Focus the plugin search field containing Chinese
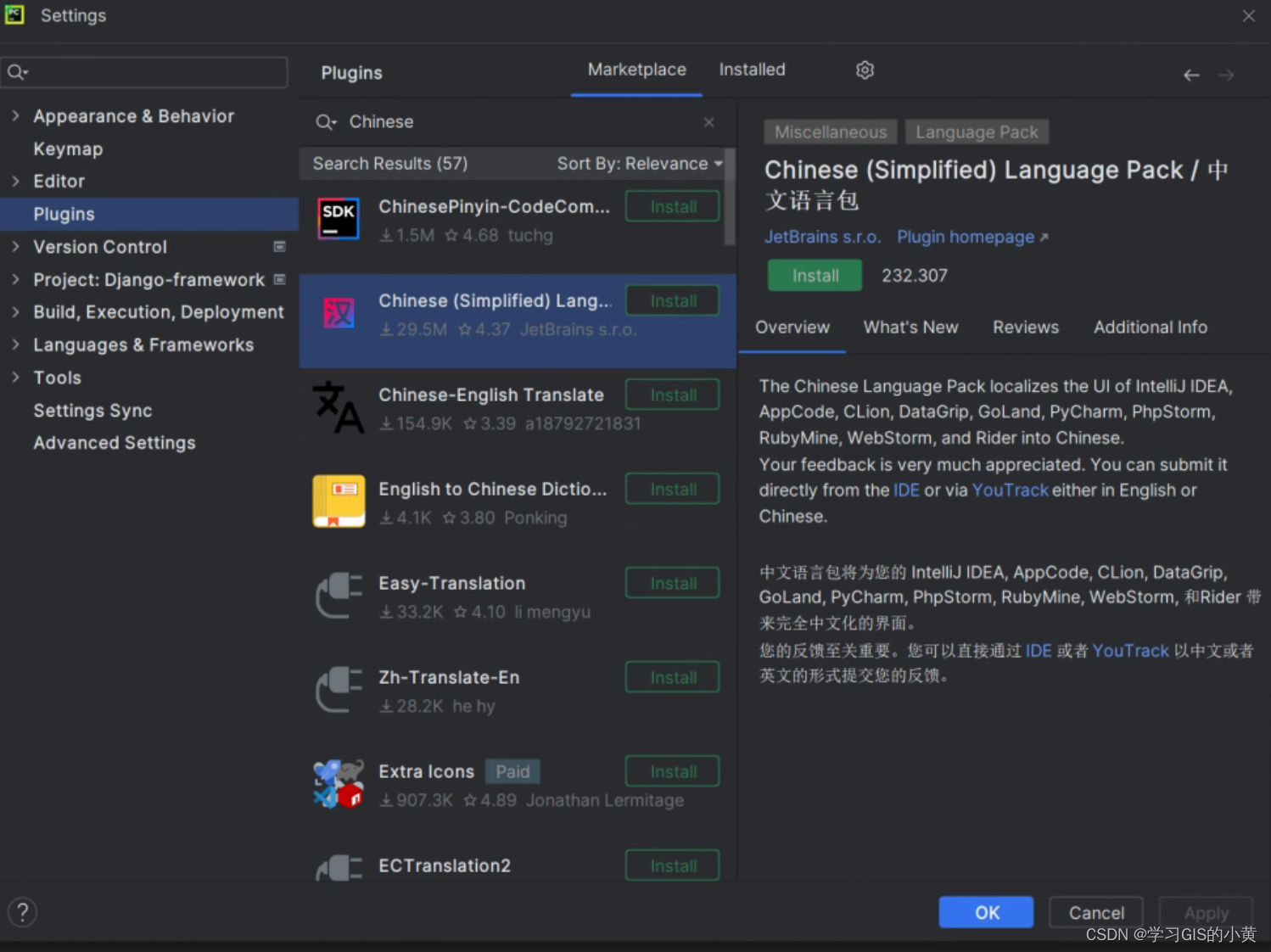 (x=518, y=122)
